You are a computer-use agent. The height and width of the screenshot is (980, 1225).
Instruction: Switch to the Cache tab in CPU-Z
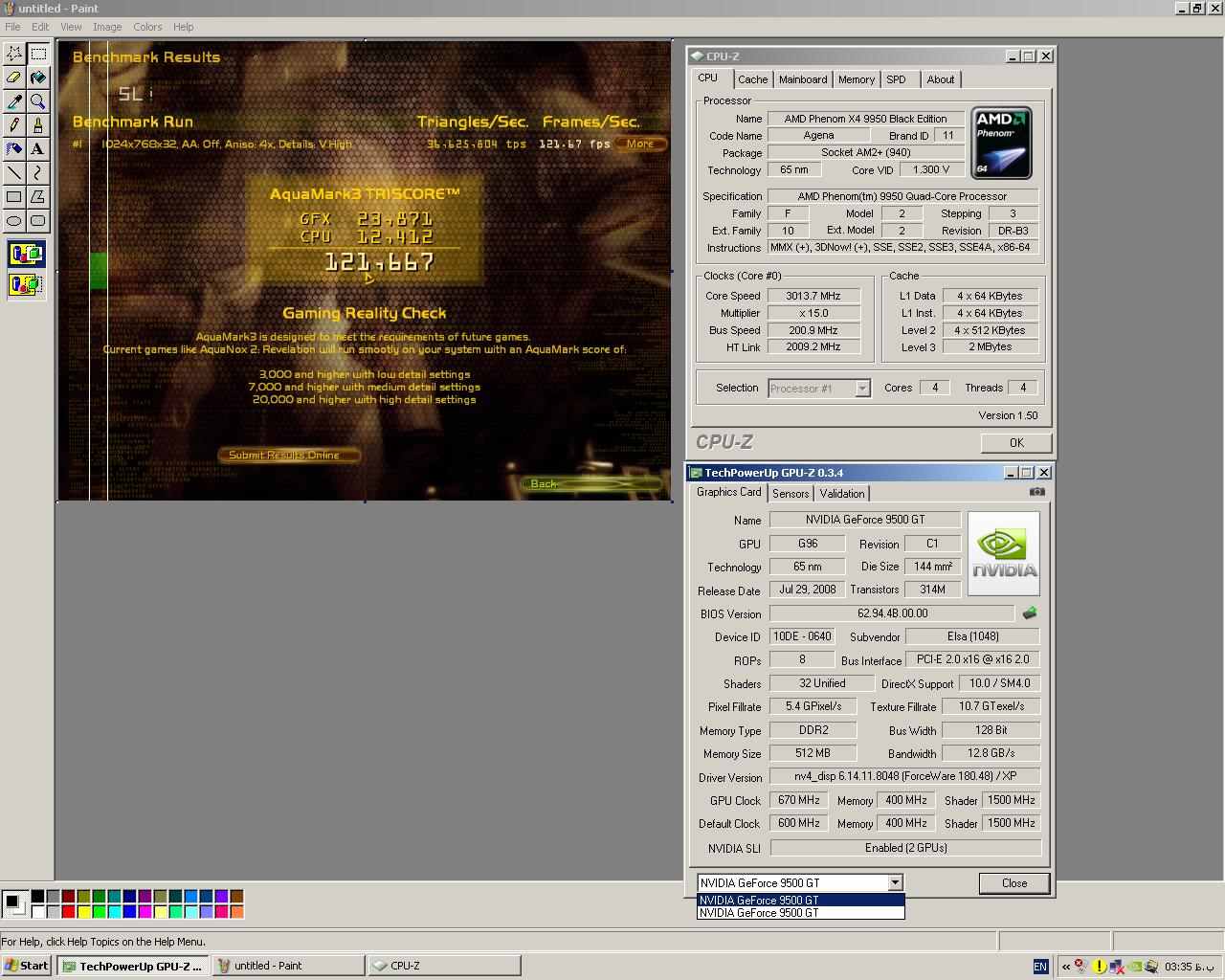pos(752,79)
